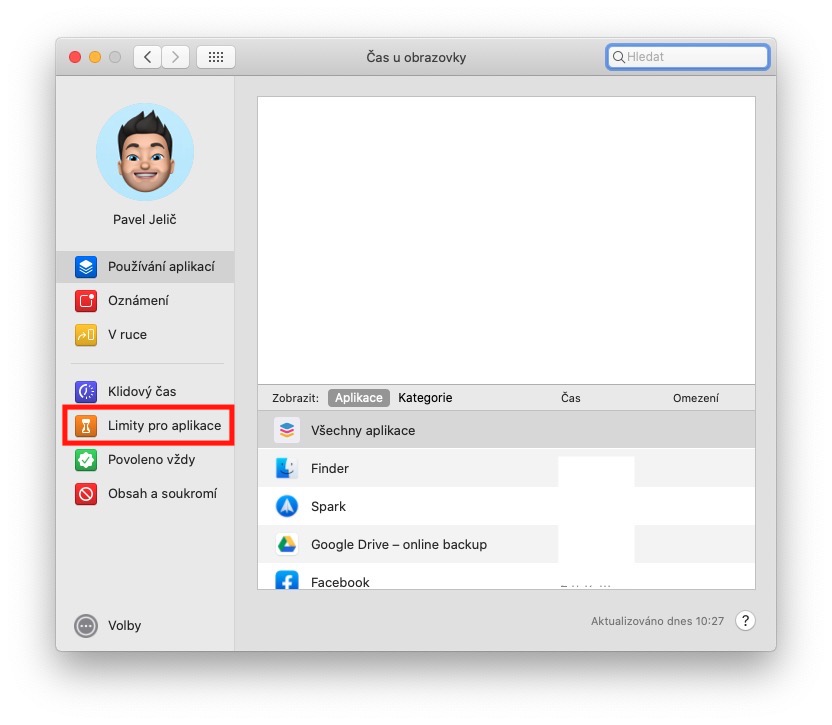
Task: Select the Finder row
Action: (x=506, y=468)
